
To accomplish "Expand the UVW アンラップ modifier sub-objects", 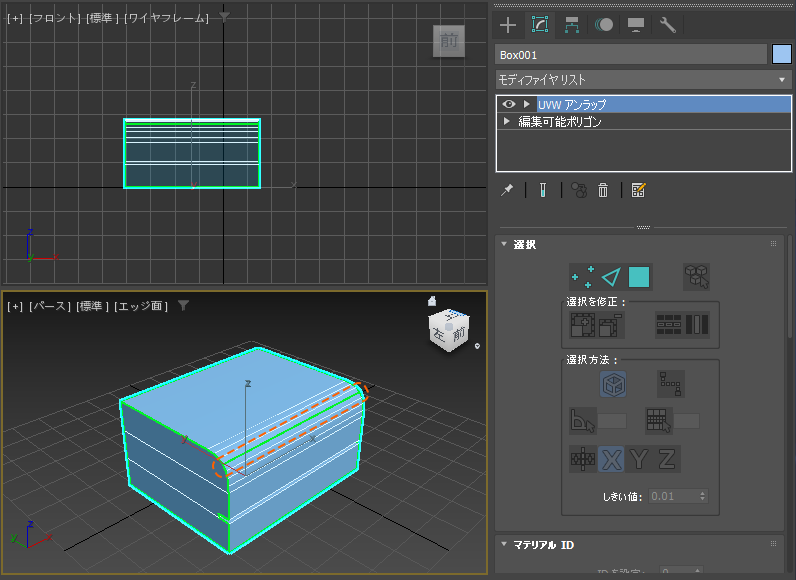I will coord(527,105).
